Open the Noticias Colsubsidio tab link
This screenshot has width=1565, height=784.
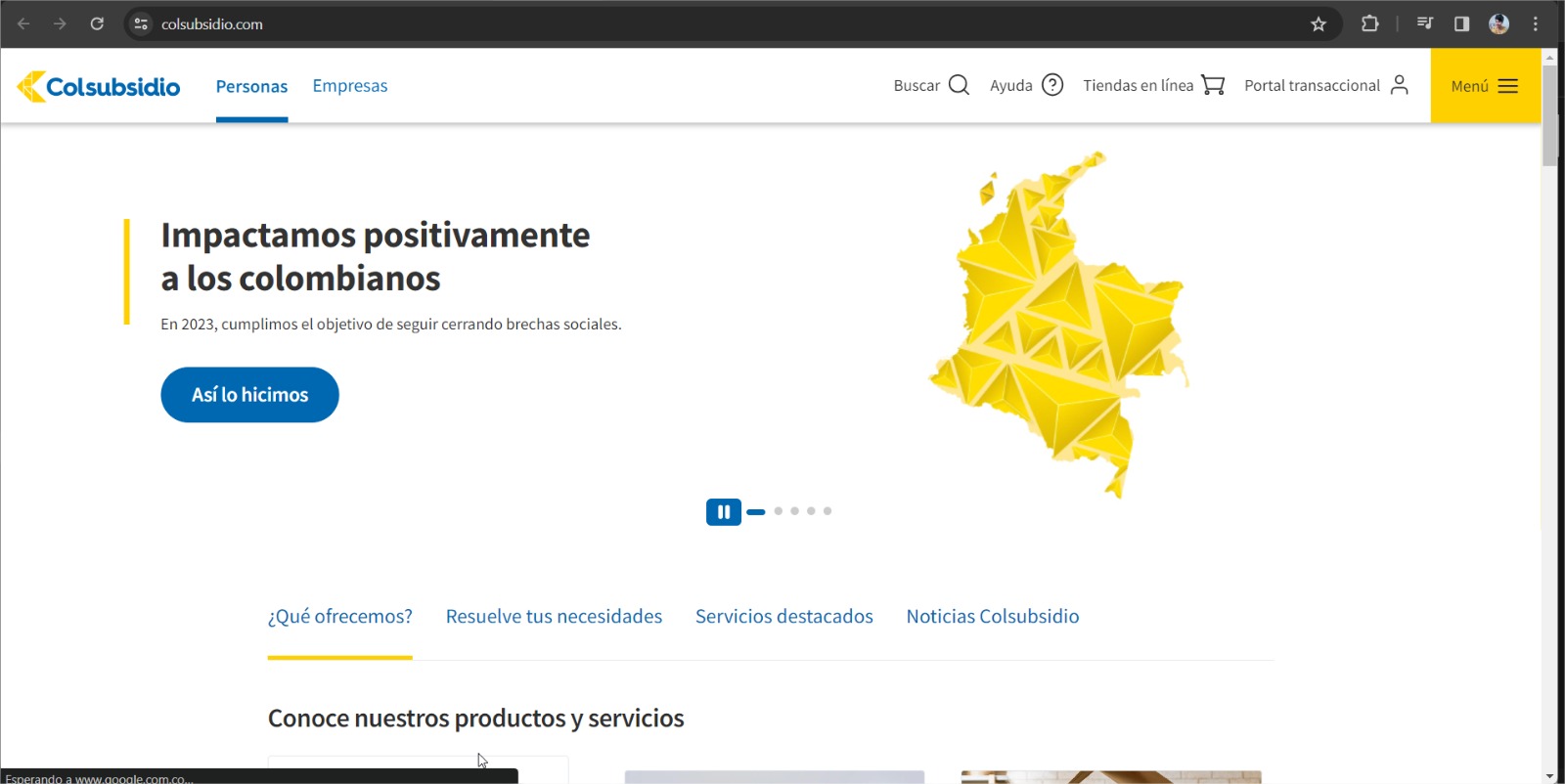coord(992,617)
